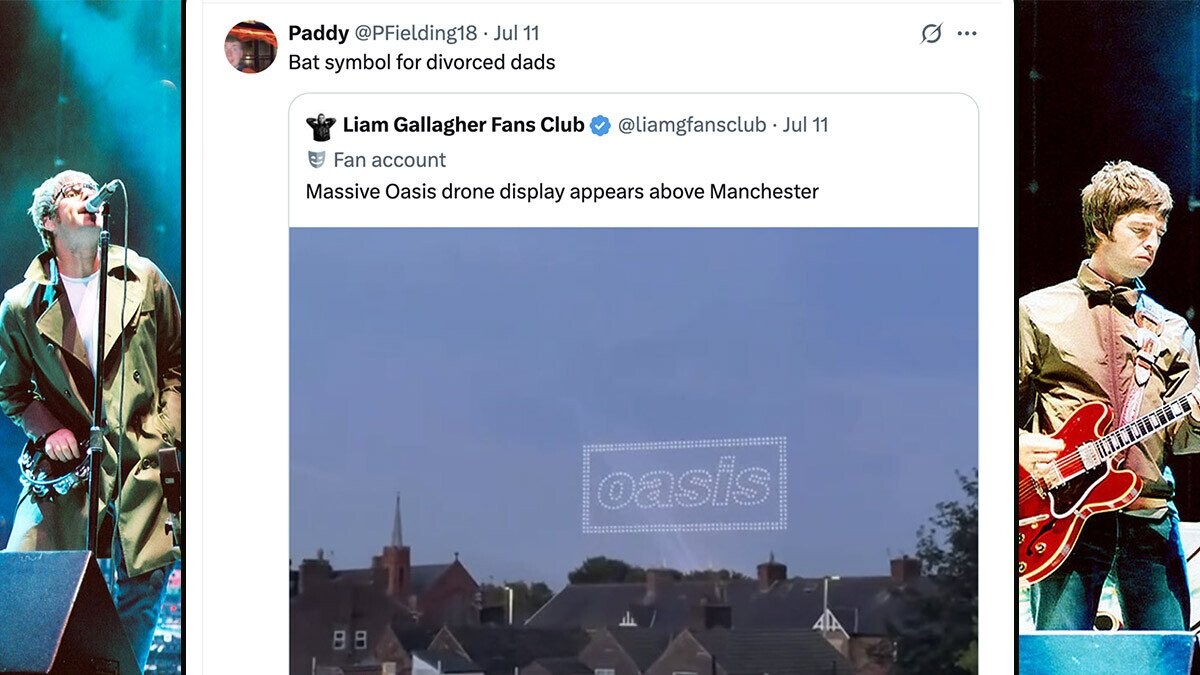Click Paddy's profile avatar
Viewport: 1200px width, 675px height.
tap(251, 46)
